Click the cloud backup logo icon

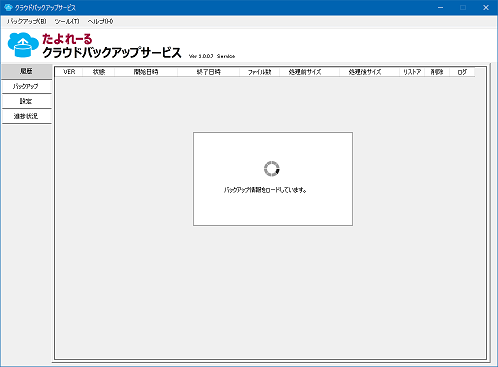pyautogui.click(x=23, y=44)
